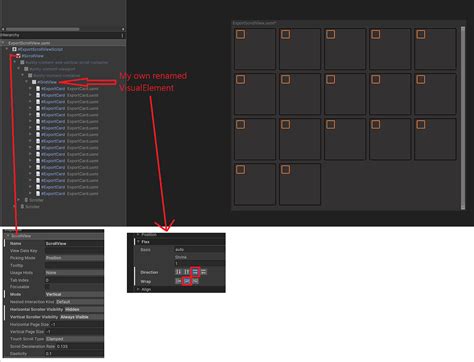Screen dimensions: 474x362
Task: Set Wrap to wrap
Action: pyautogui.click(x=187, y=281)
